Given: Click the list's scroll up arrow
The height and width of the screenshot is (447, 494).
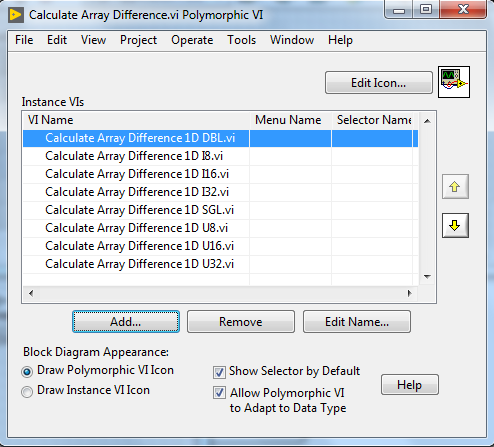Looking at the screenshot, I should pyautogui.click(x=427, y=121).
